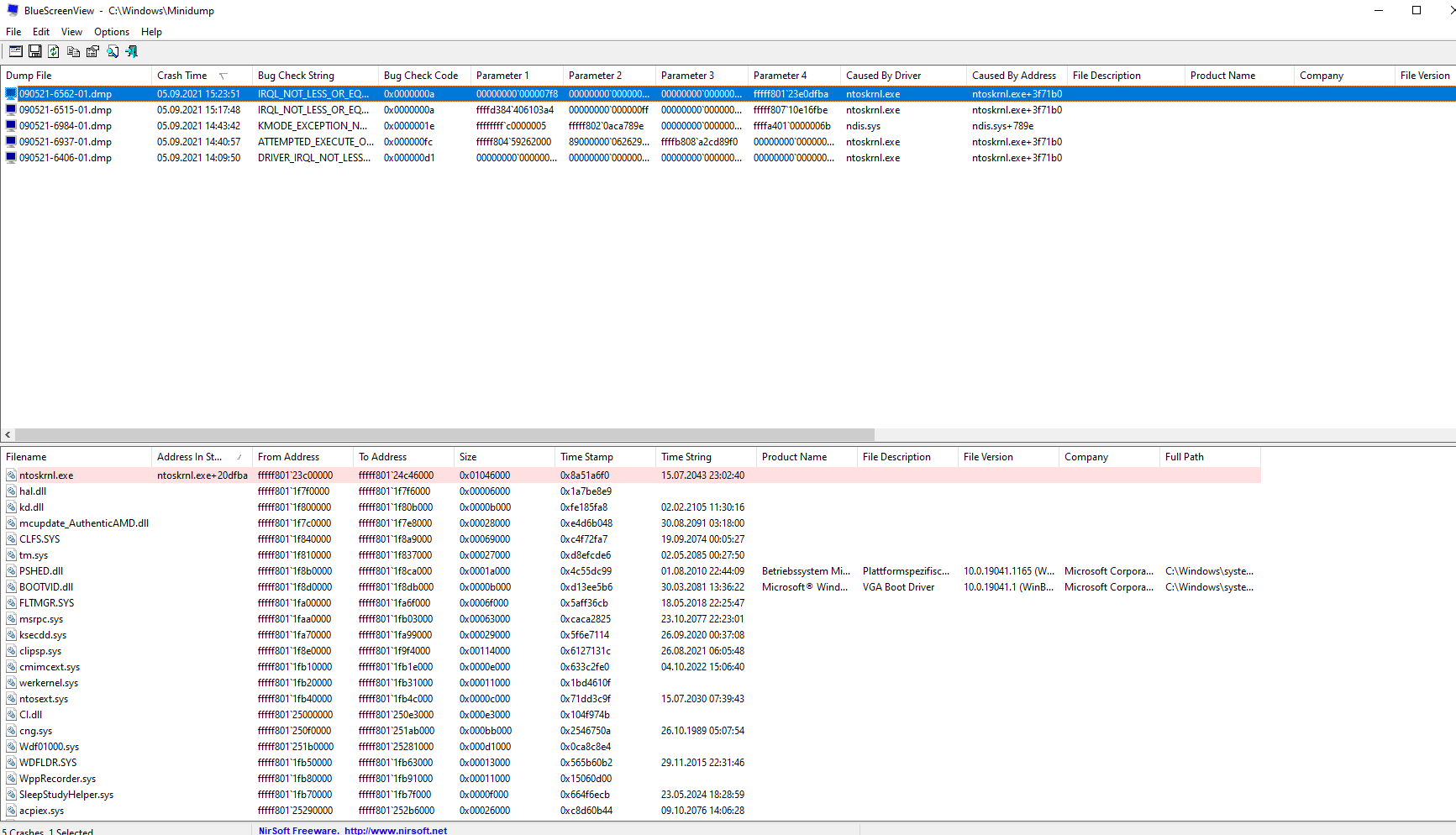This screenshot has height=835, width=1456.
Task: Click the horizontal scrollbar left arrow
Action: point(8,435)
